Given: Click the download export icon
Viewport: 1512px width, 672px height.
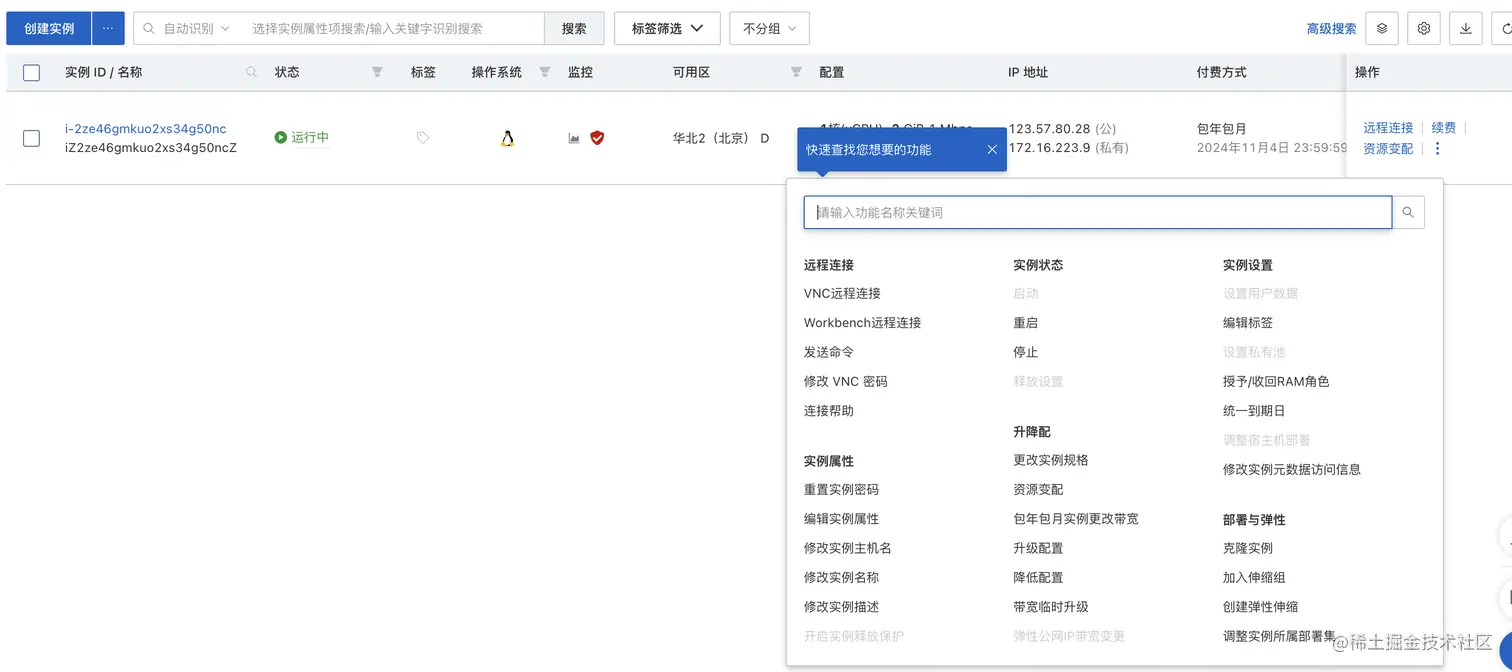Looking at the screenshot, I should [x=1466, y=29].
